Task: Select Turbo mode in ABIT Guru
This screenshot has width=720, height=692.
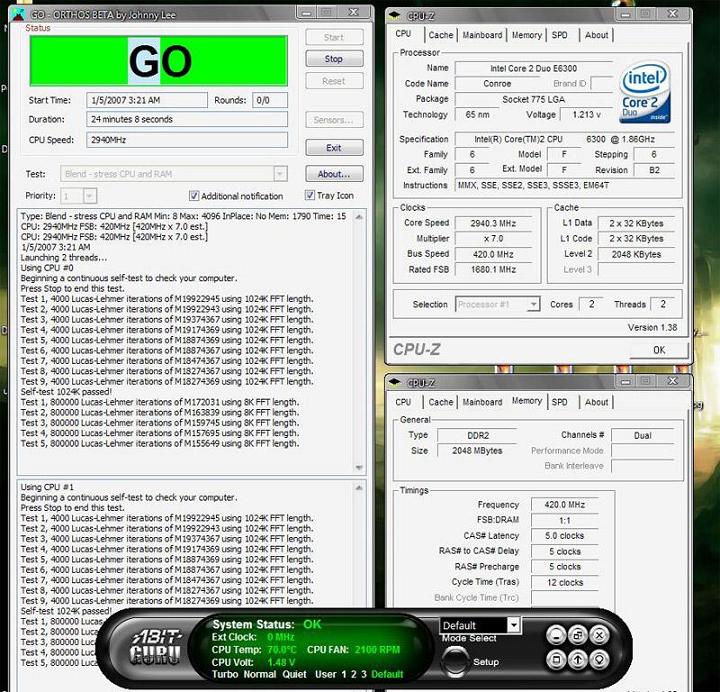Action: point(225,674)
